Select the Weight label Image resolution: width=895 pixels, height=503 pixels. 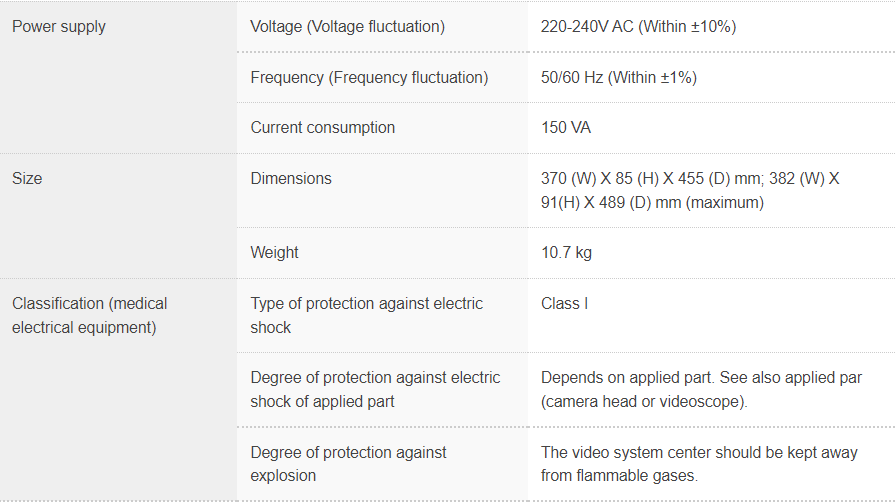click(275, 252)
